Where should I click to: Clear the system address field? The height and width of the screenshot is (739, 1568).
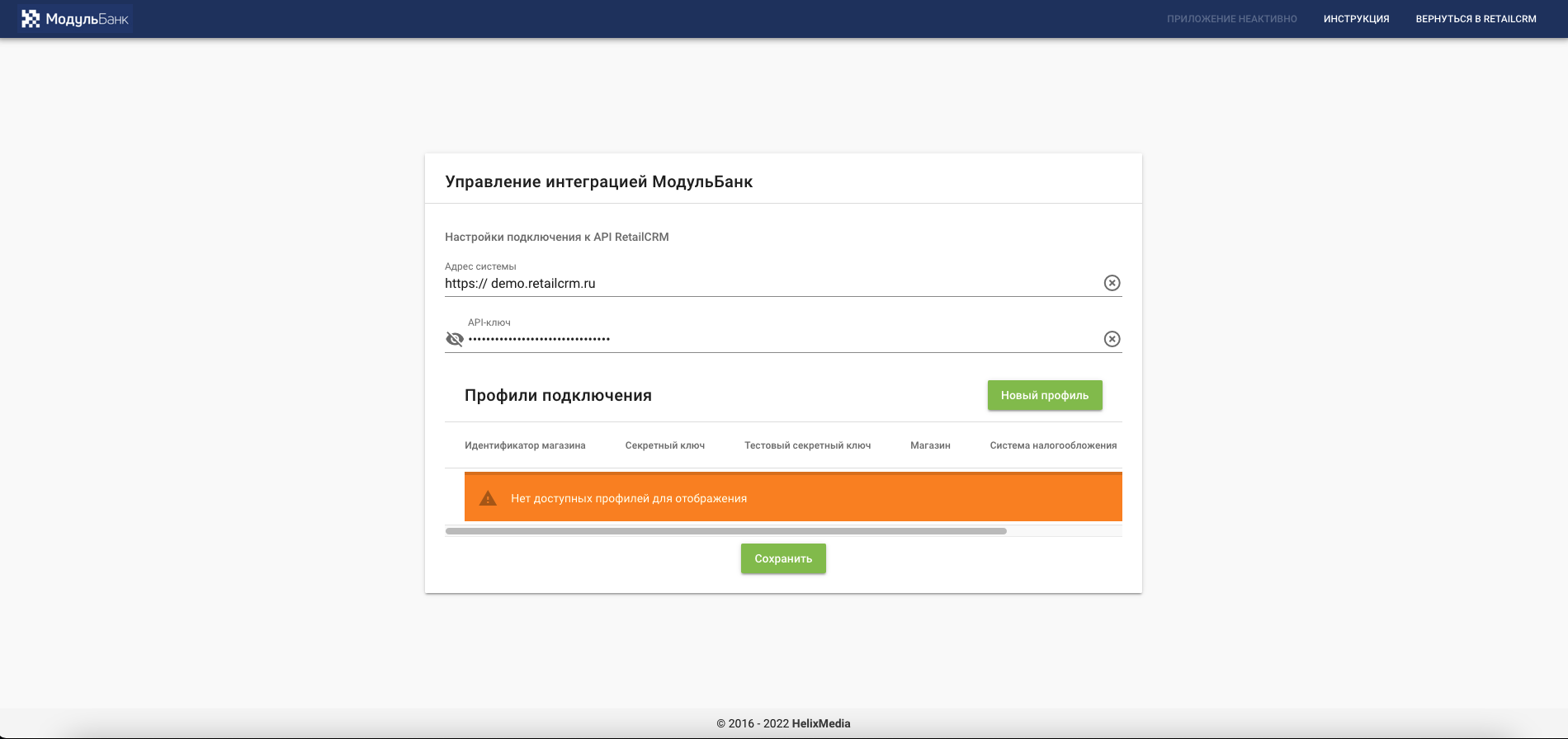point(1112,283)
